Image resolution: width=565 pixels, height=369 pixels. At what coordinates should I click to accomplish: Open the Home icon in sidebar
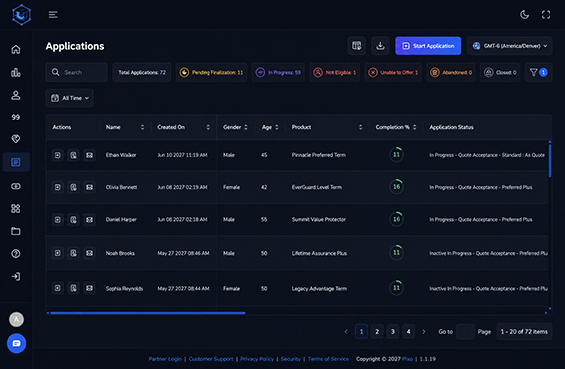tap(15, 49)
